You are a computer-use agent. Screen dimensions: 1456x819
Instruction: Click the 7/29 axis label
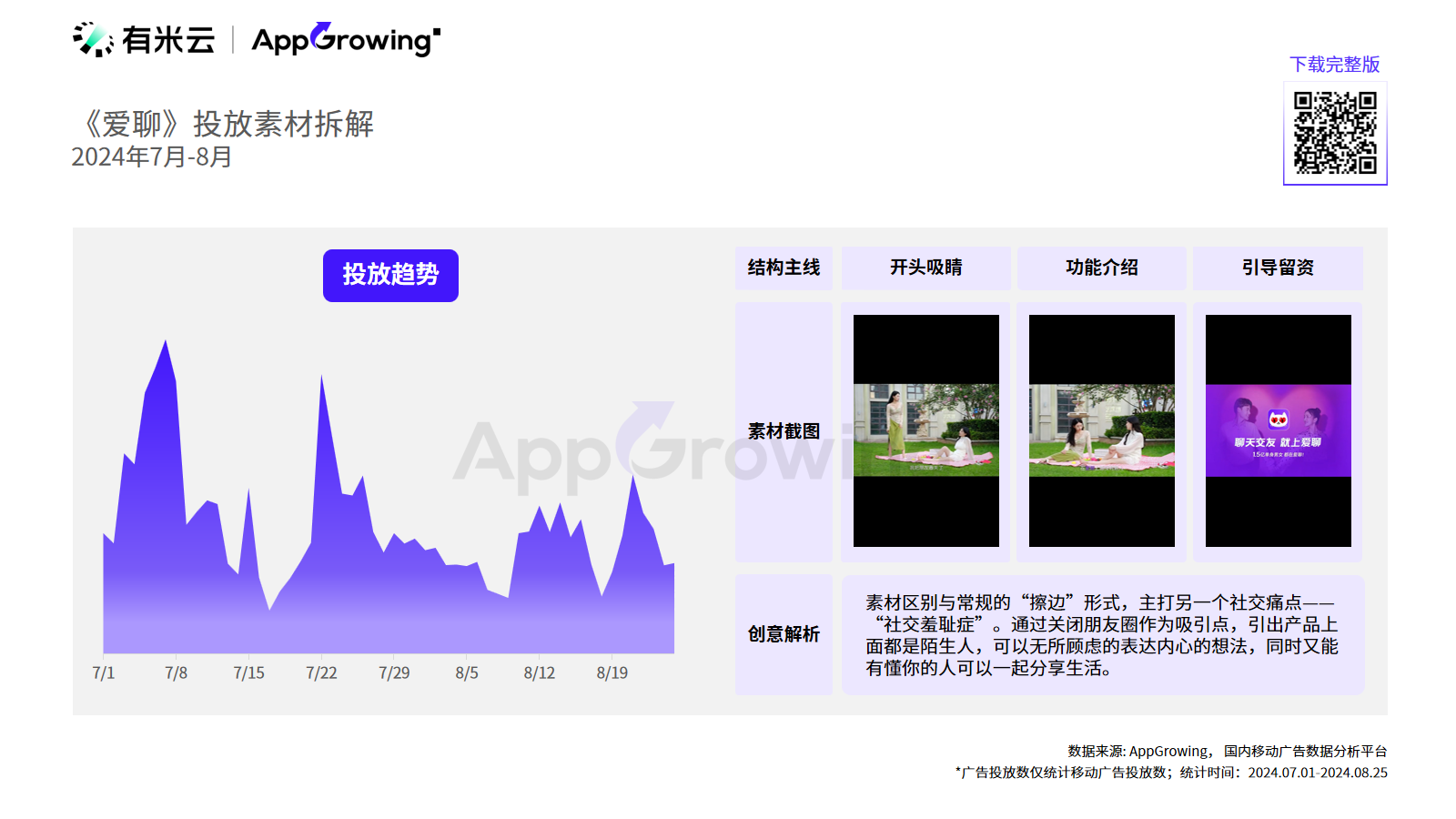pyautogui.click(x=394, y=673)
